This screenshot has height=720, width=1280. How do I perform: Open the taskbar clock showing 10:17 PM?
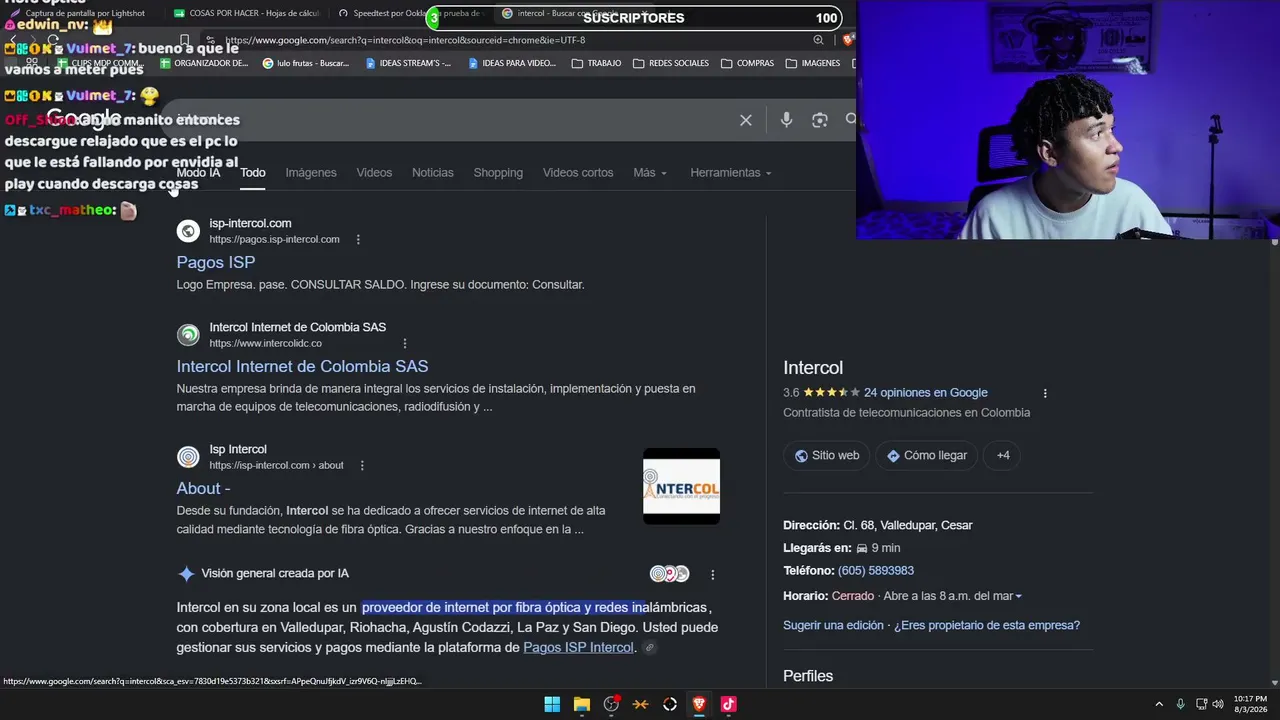[1249, 704]
